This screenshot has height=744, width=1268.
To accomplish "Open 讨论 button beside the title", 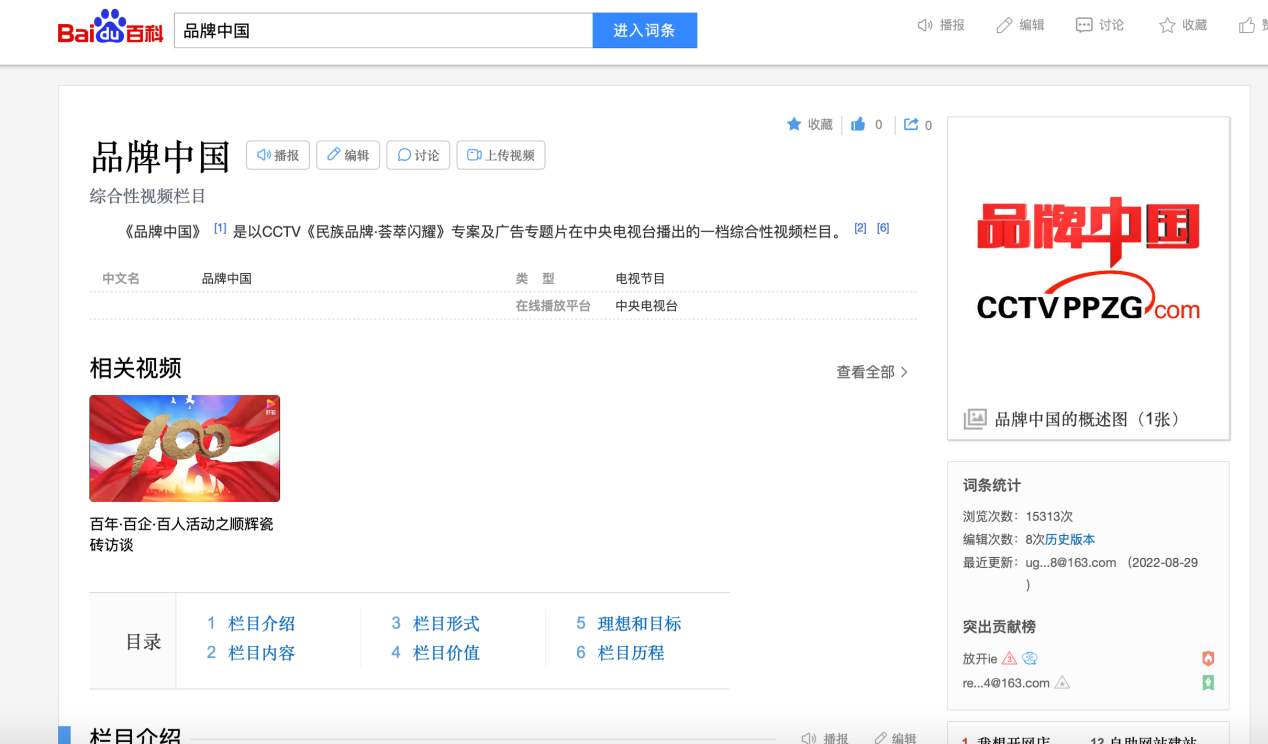I will tap(418, 155).
